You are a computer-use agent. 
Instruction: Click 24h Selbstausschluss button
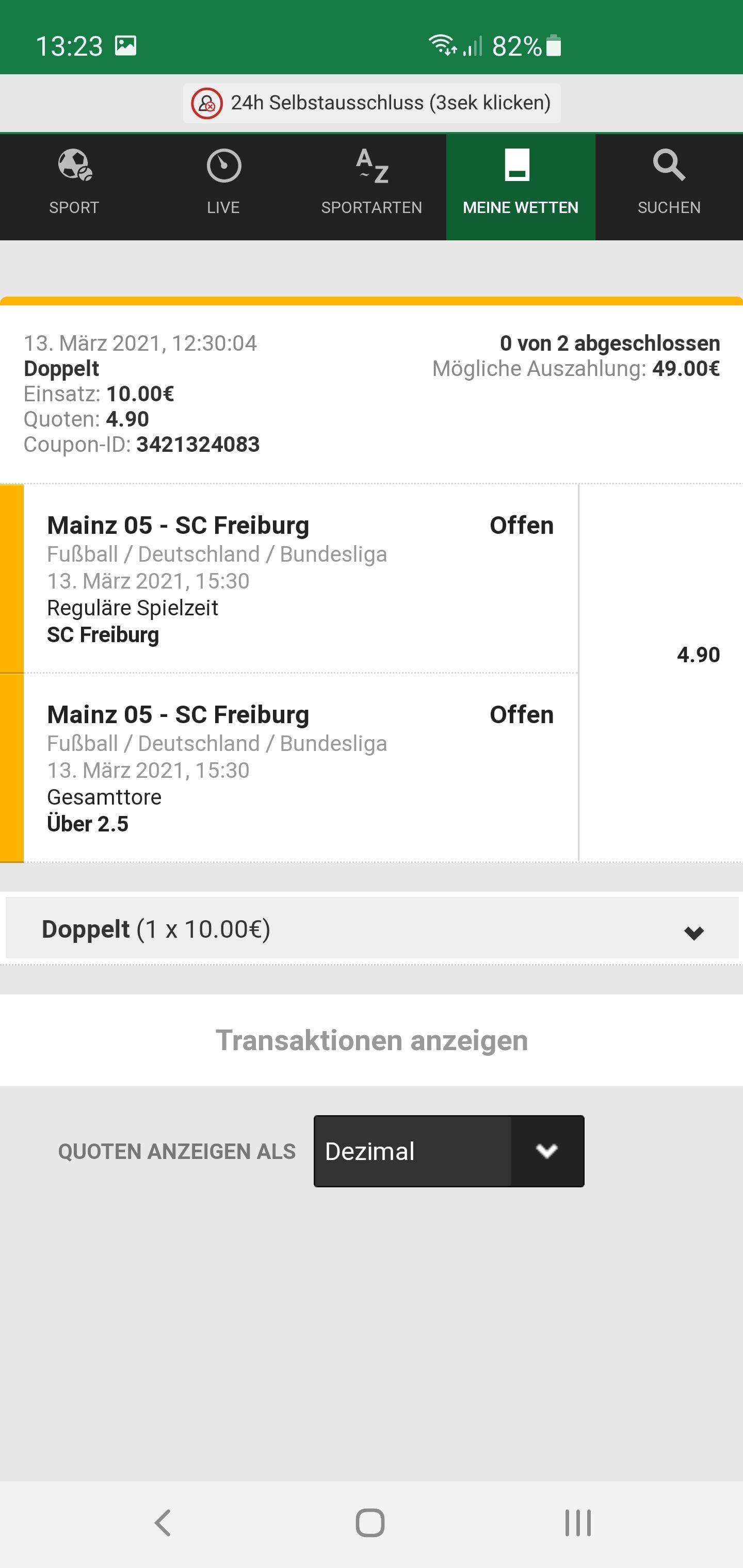pyautogui.click(x=372, y=104)
